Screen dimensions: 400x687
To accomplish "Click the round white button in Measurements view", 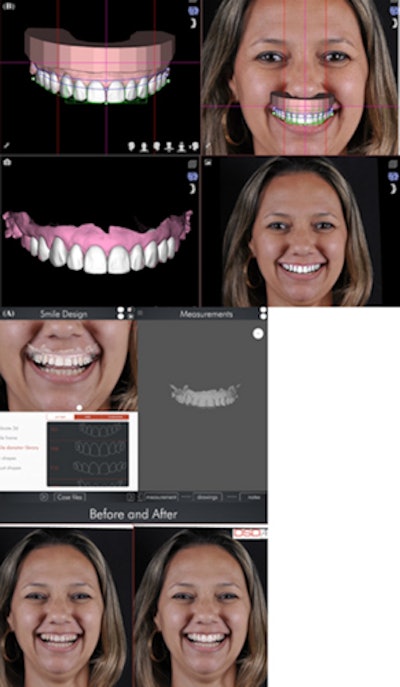I will coord(258,334).
